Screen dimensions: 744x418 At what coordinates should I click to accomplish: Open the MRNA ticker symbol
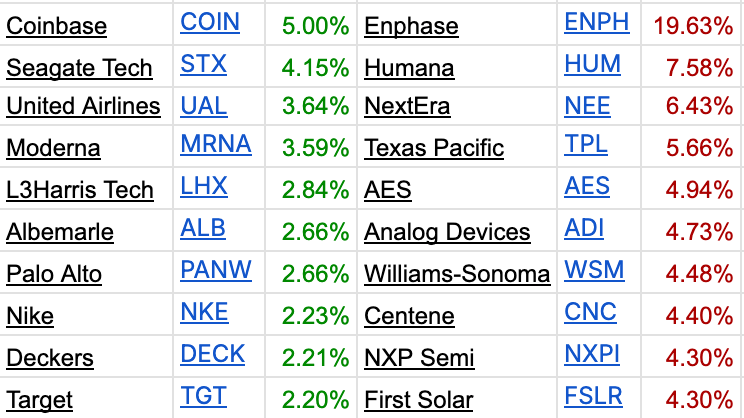pos(216,144)
